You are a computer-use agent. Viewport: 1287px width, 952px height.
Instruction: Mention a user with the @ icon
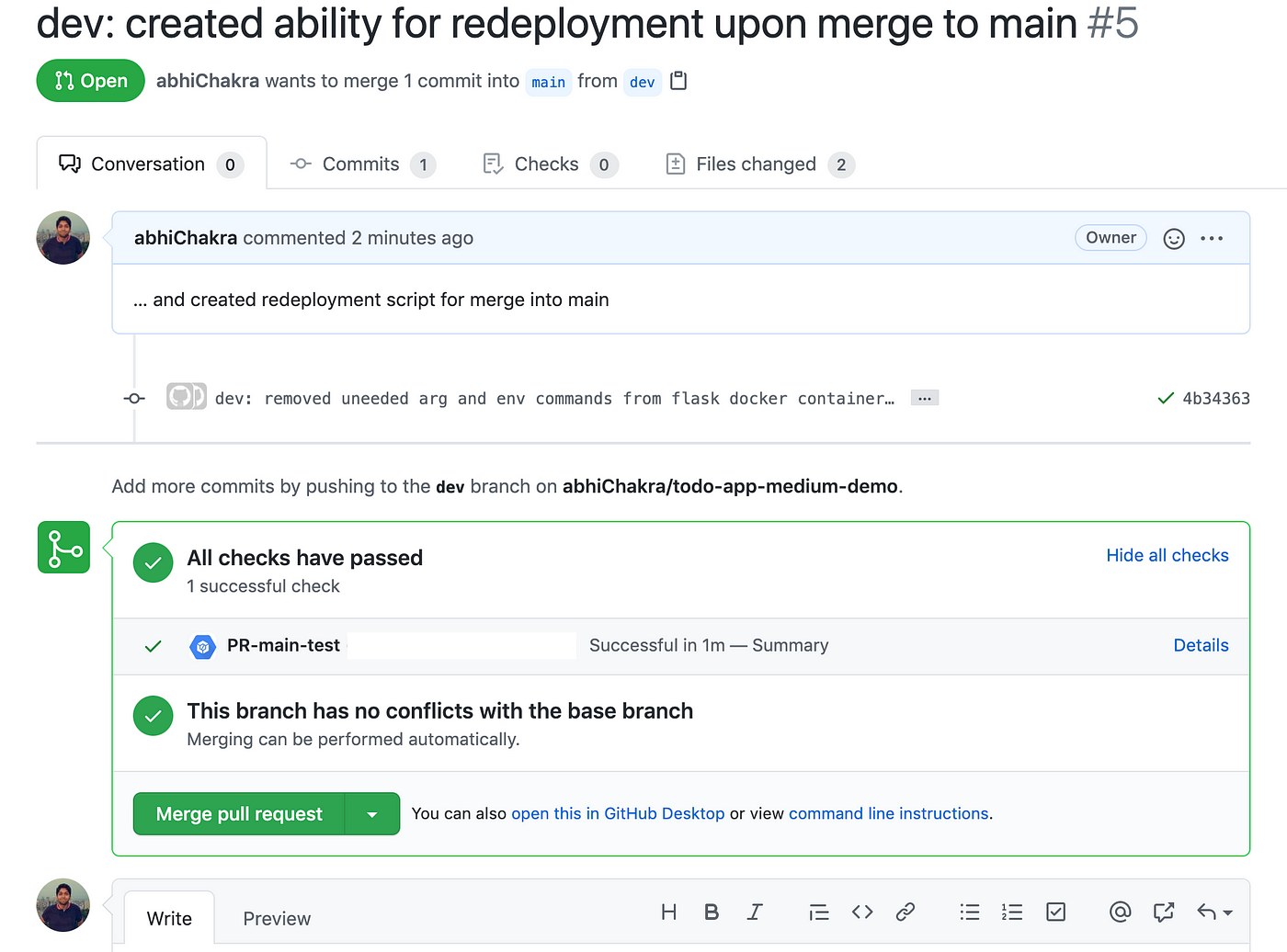[x=1120, y=912]
